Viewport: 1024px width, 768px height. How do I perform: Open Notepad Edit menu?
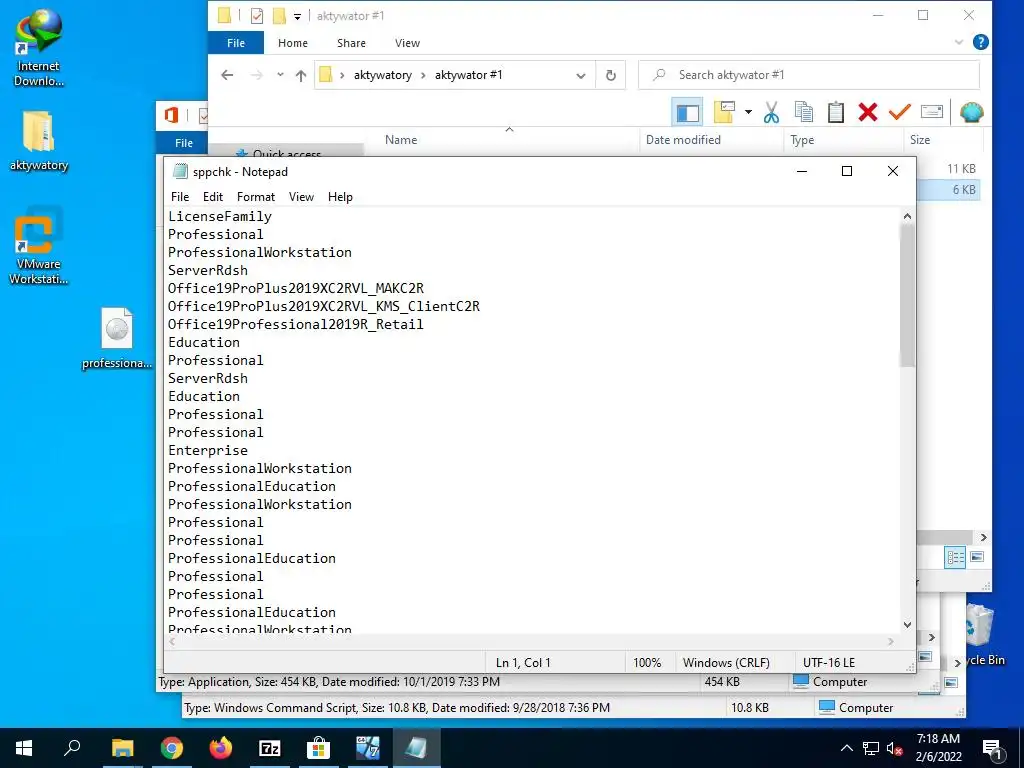(x=213, y=197)
